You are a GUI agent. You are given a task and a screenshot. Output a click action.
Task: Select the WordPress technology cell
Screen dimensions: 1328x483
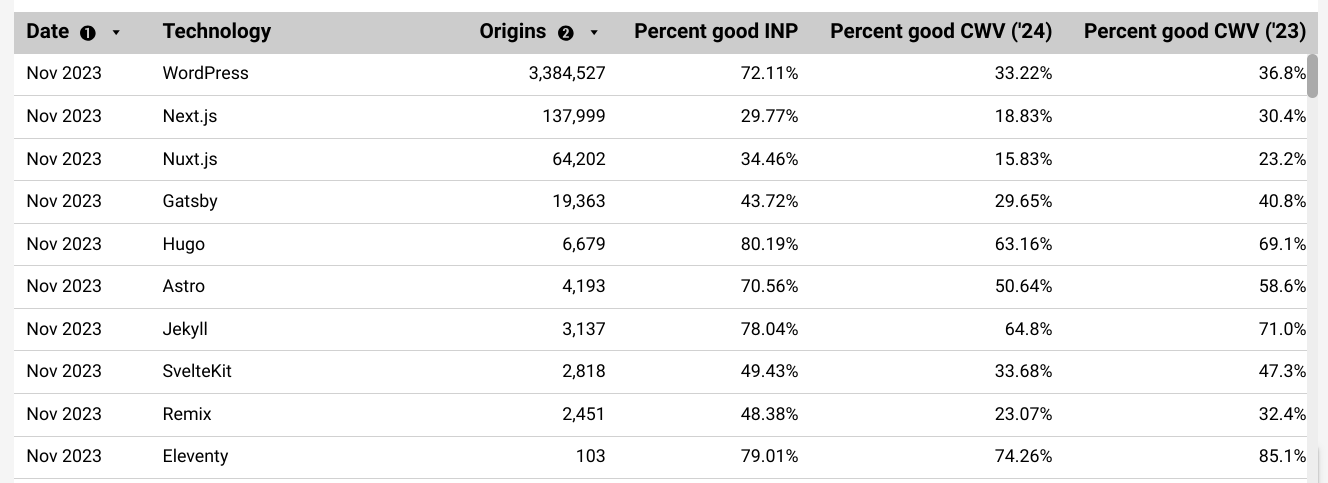click(x=205, y=74)
